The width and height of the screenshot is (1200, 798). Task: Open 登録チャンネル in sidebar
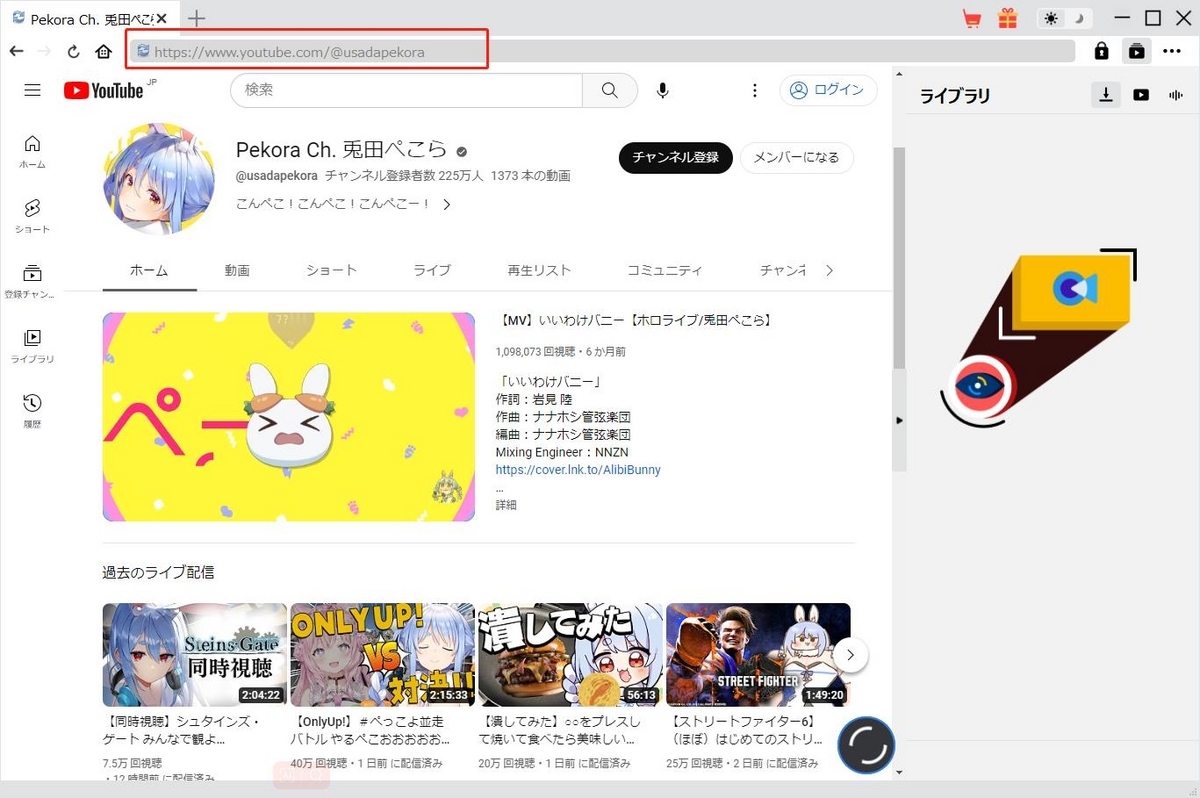click(x=32, y=281)
